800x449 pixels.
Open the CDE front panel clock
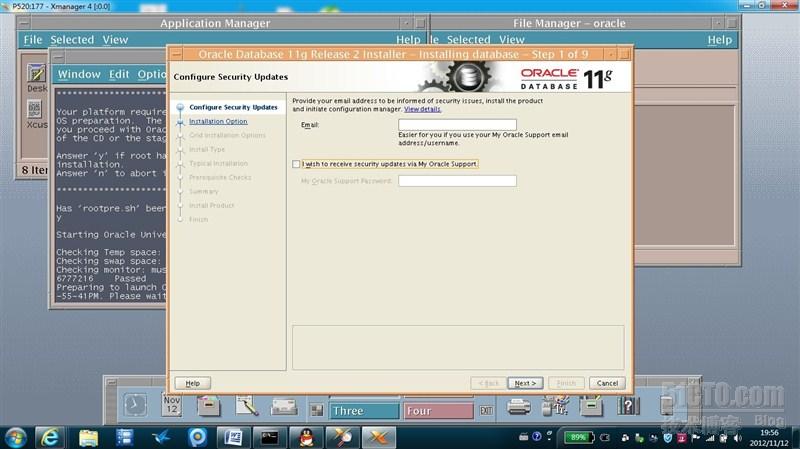135,405
